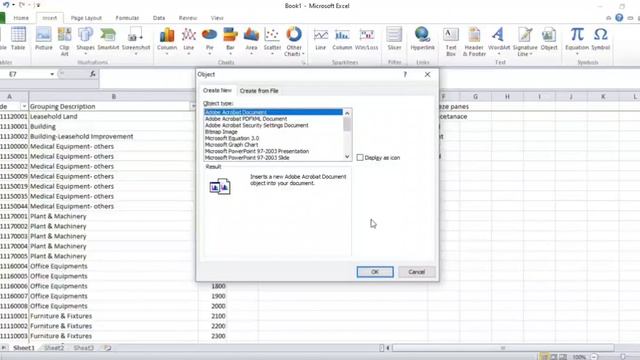640x360 pixels.
Task: Open the Formulas ribbon tab
Action: tap(127, 18)
